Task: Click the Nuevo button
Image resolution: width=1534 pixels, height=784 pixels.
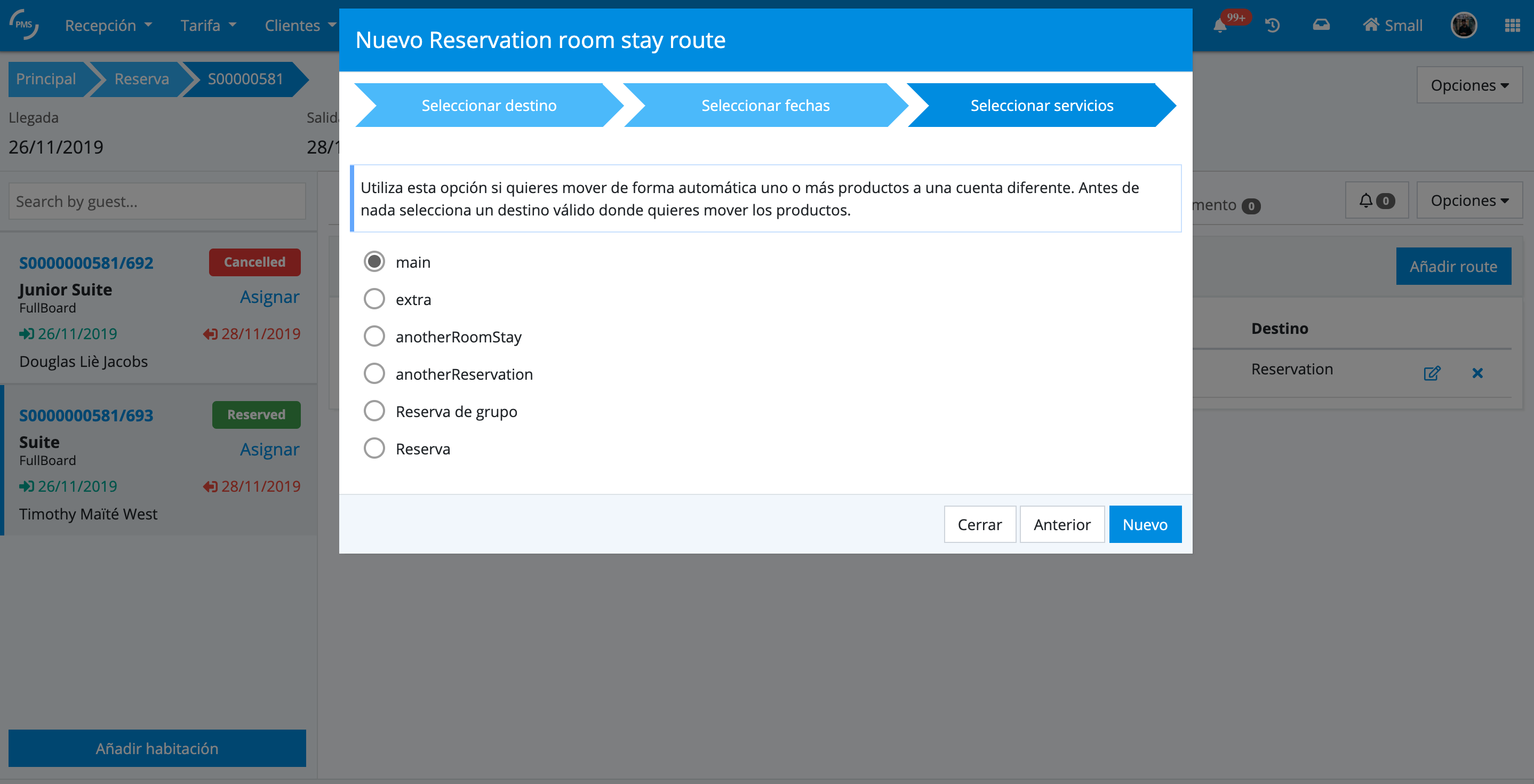Action: tap(1145, 524)
